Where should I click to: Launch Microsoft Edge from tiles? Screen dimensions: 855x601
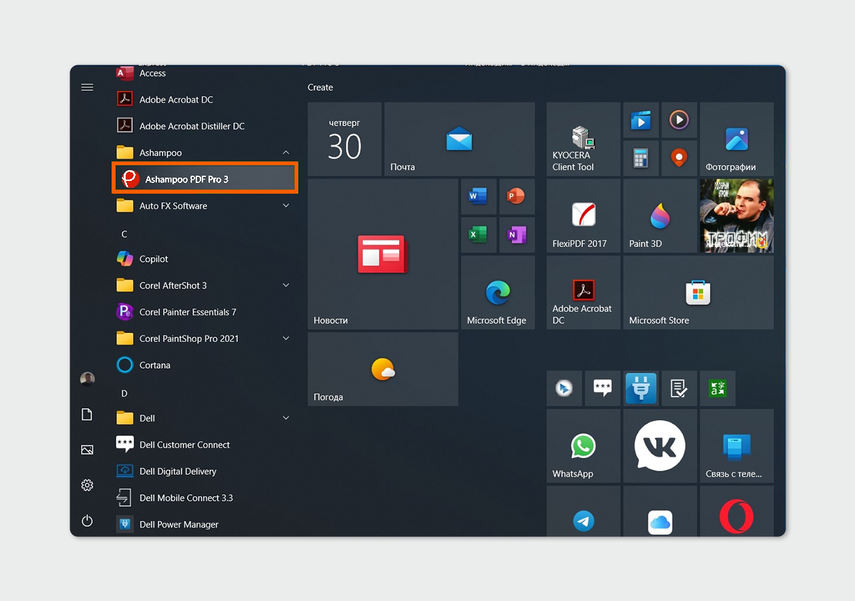tap(497, 292)
